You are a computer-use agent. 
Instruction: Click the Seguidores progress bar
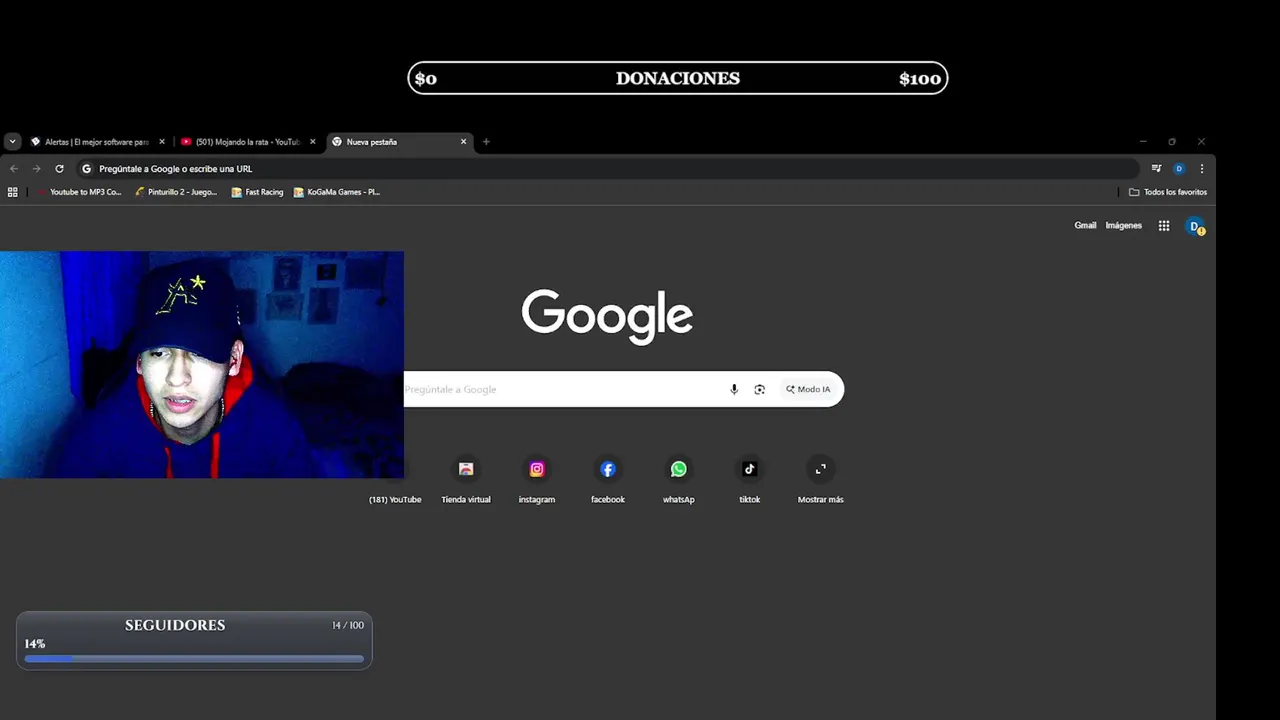coord(194,659)
